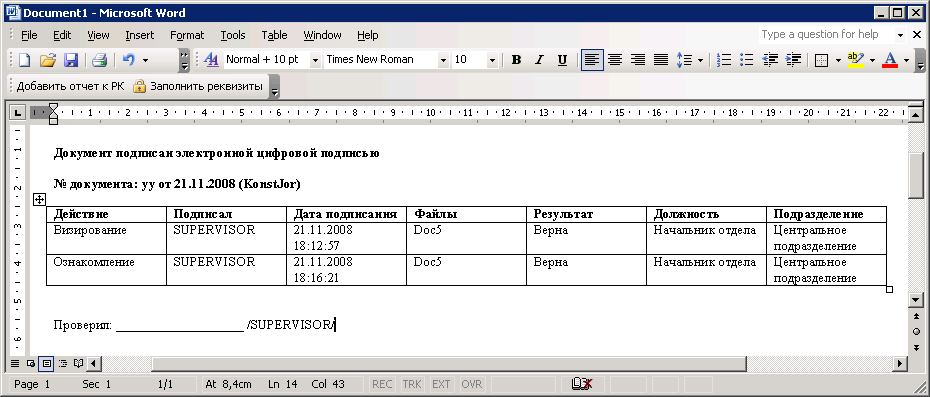Apply bold formatting
Viewport: 930px width, 397px height.
click(516, 60)
